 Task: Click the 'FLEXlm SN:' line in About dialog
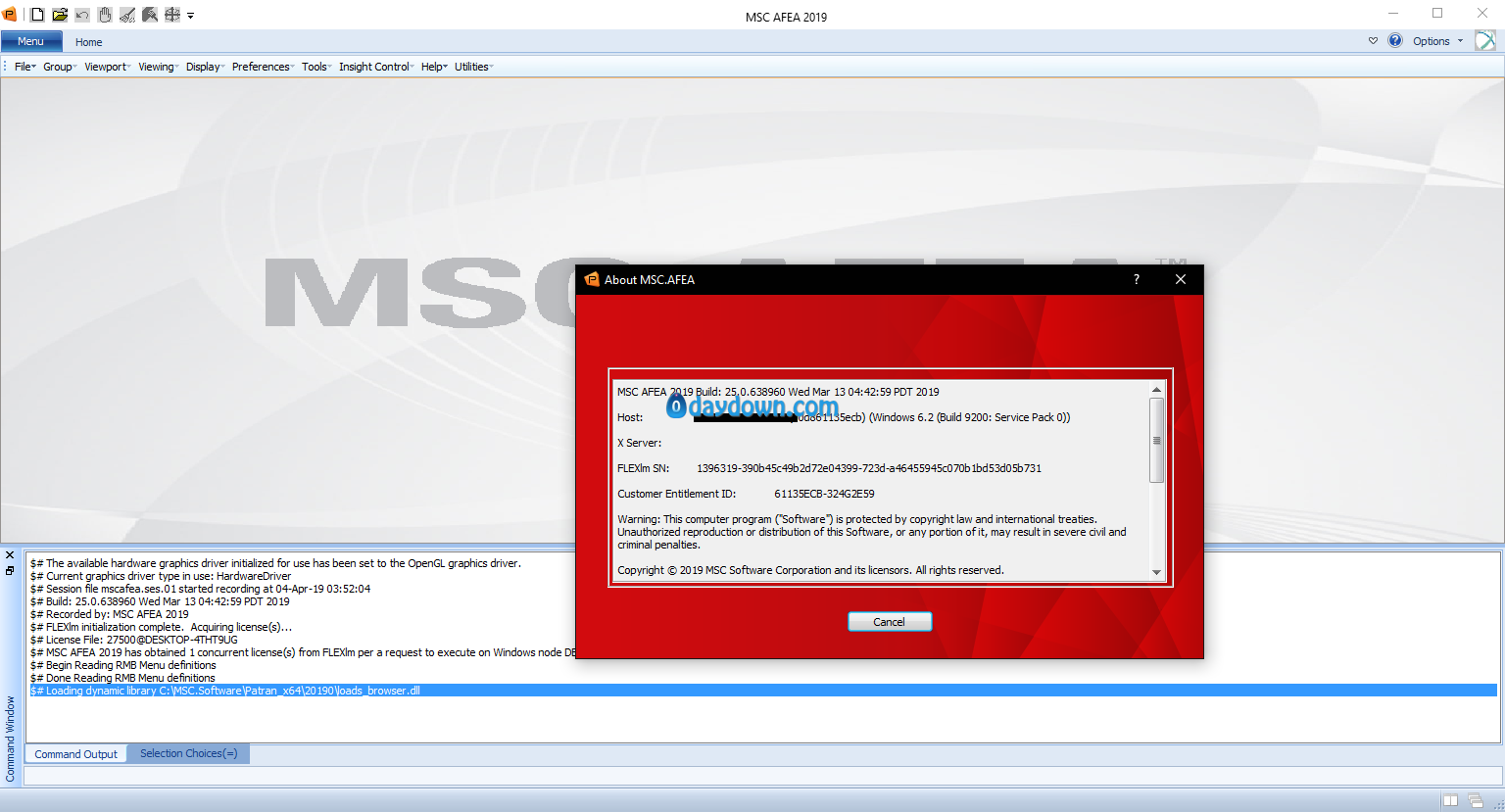click(x=829, y=468)
